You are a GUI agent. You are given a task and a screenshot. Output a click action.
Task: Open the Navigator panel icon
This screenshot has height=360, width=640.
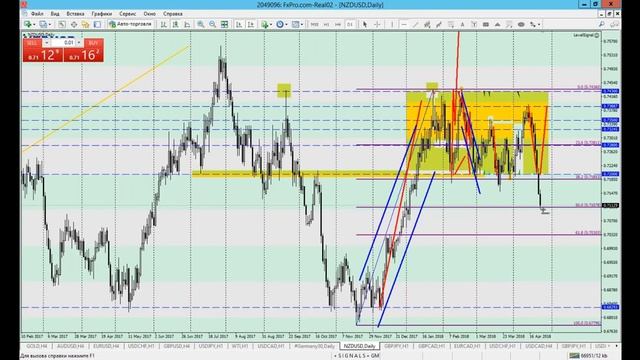coord(85,24)
